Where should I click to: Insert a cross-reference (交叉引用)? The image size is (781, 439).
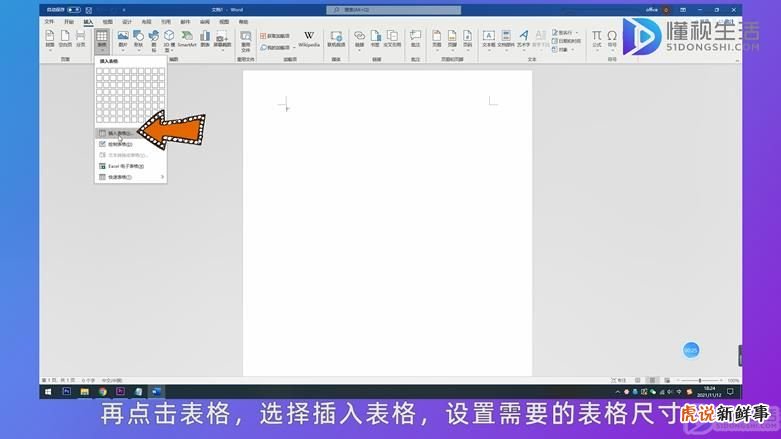[392, 39]
